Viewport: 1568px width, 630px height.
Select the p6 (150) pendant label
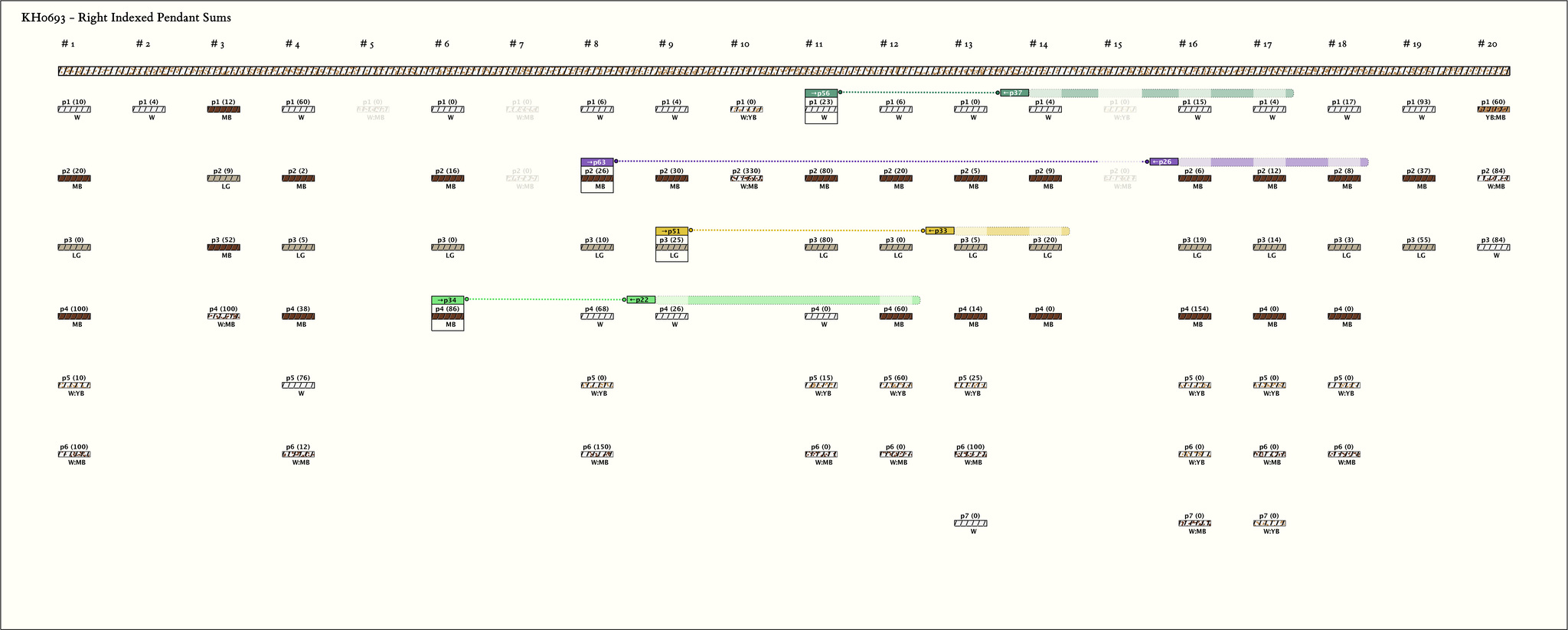(596, 447)
